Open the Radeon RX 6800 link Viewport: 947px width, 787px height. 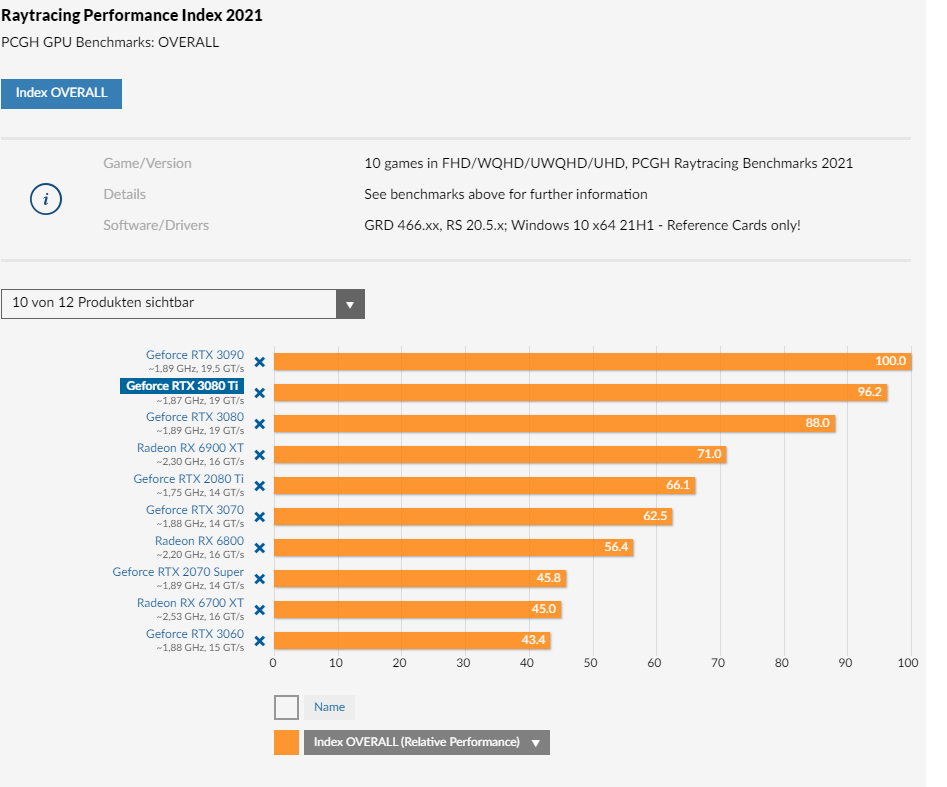[x=199, y=541]
